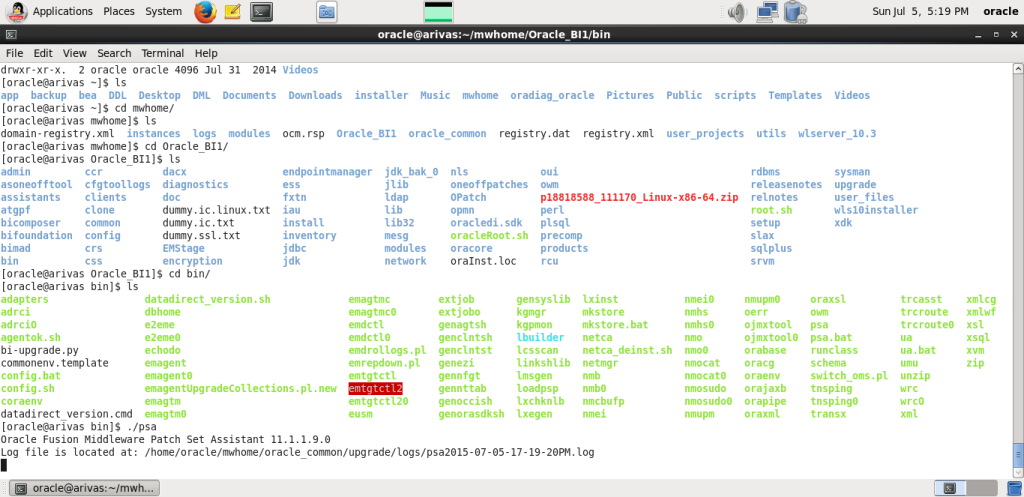This screenshot has width=1024, height=497.
Task: Click the red p18818588 zip file name
Action: [x=639, y=197]
